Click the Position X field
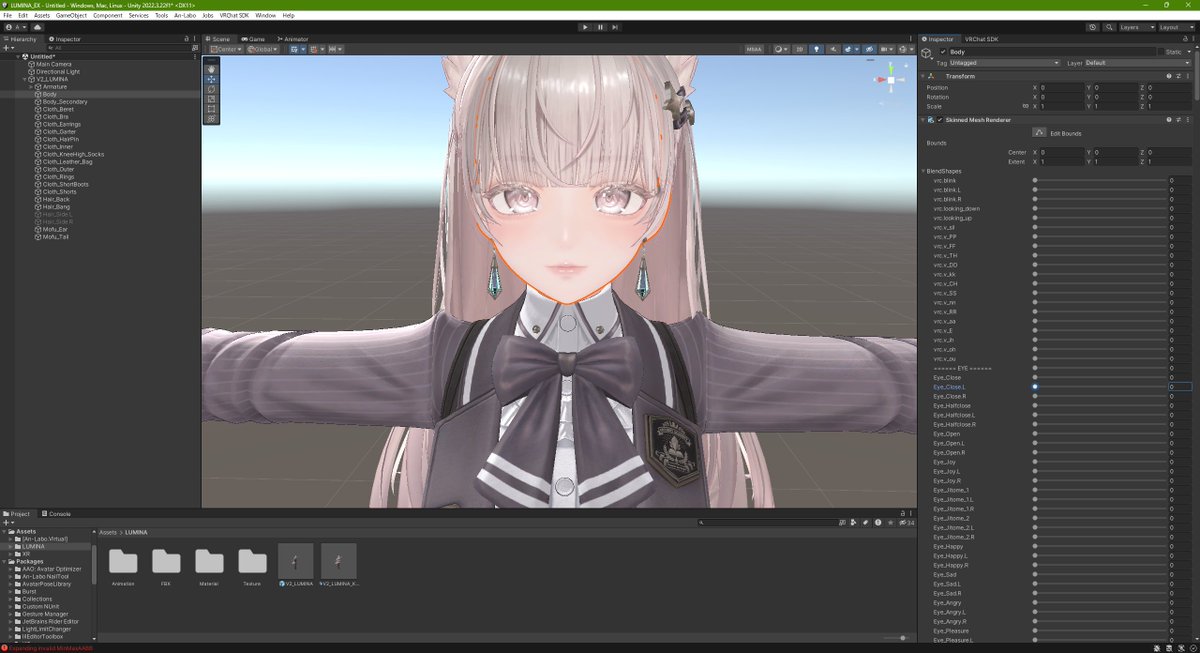1200x653 pixels. (1061, 87)
